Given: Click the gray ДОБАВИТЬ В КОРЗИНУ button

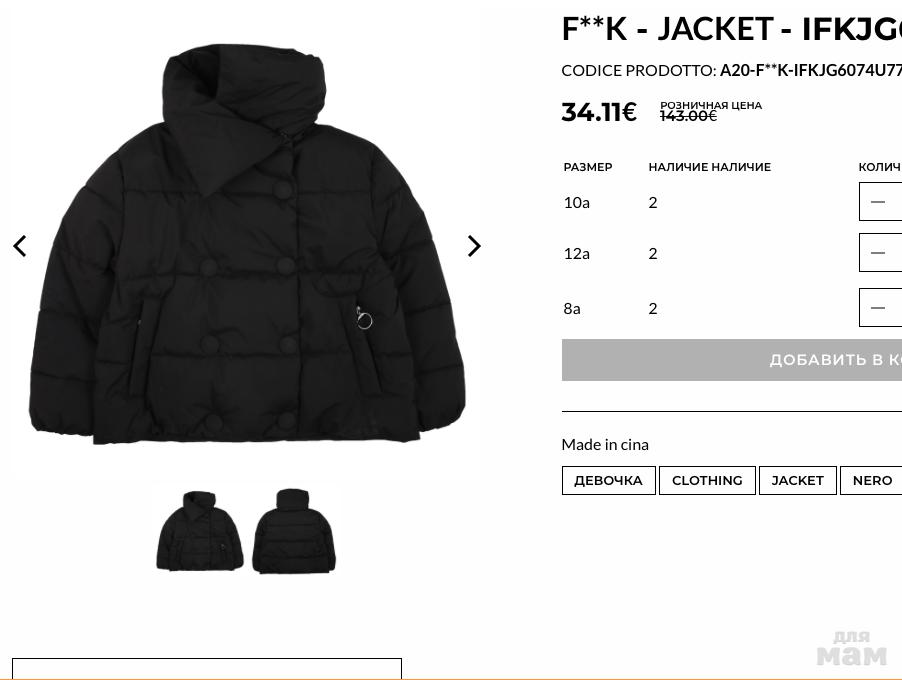Looking at the screenshot, I should (732, 360).
